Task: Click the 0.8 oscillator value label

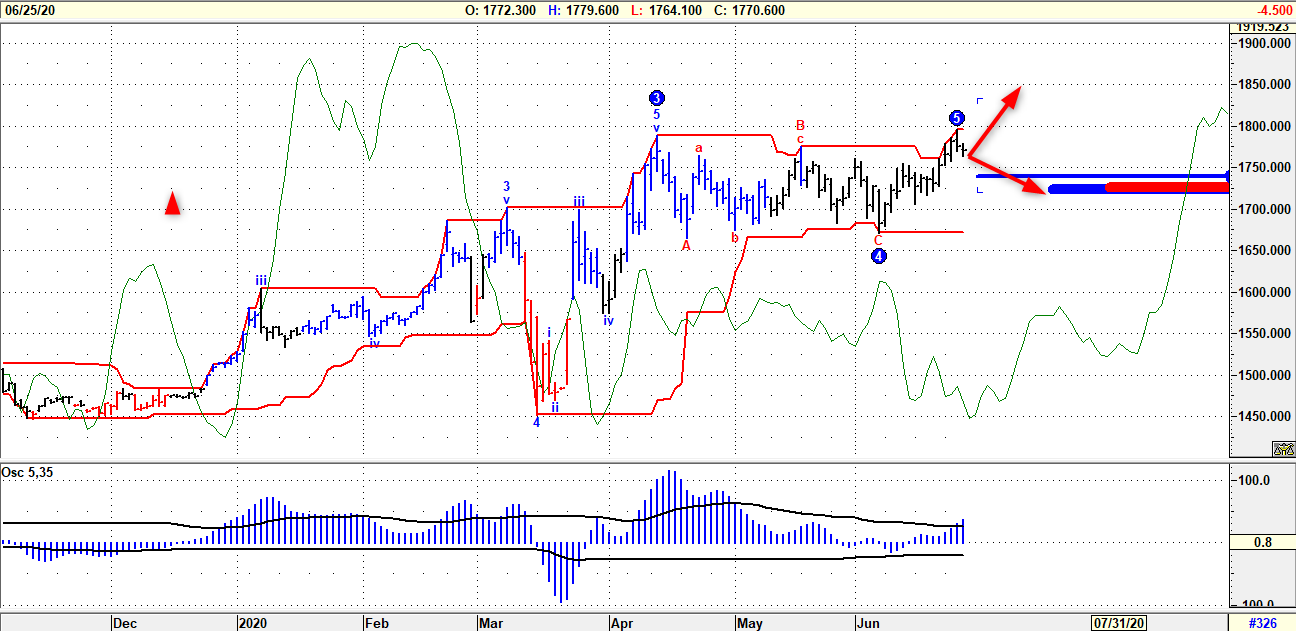Action: point(1262,543)
